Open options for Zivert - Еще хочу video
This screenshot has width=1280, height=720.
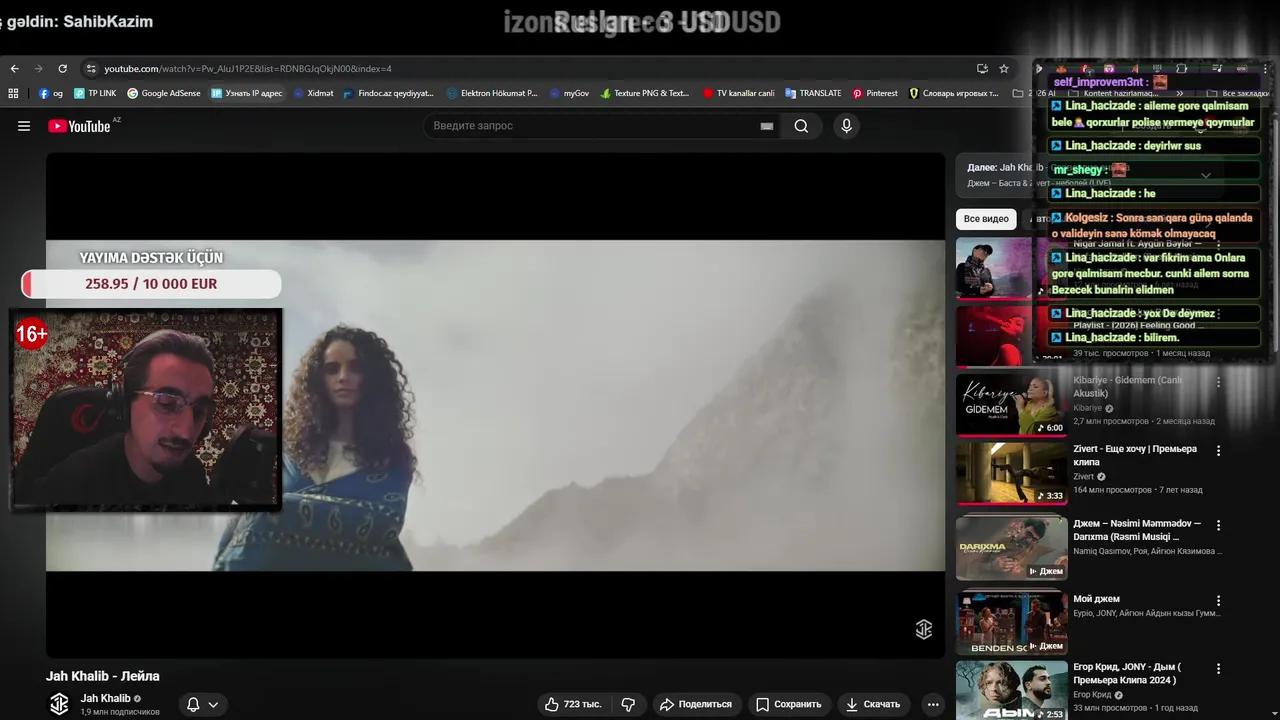(x=1218, y=451)
